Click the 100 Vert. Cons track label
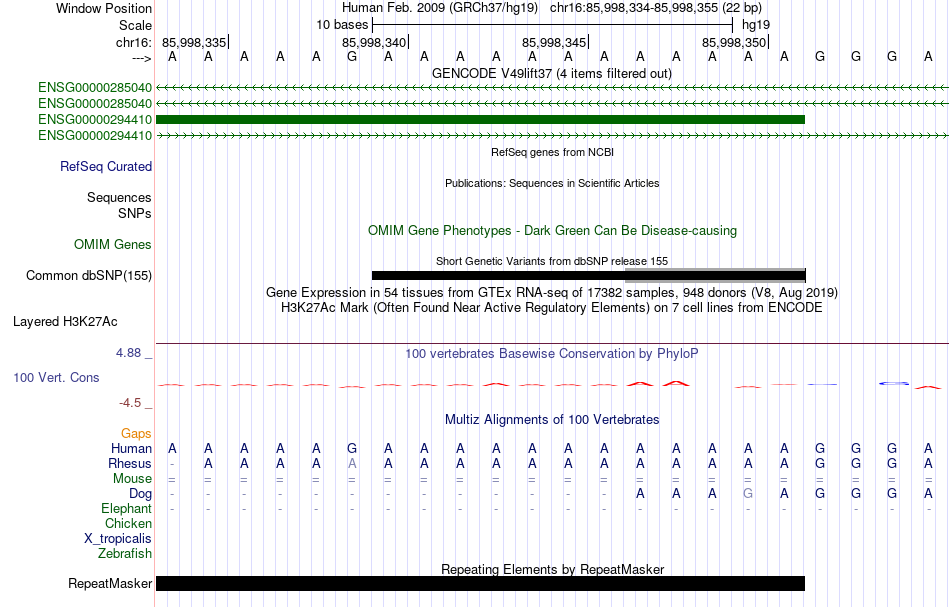This screenshot has height=607, width=950. [56, 377]
